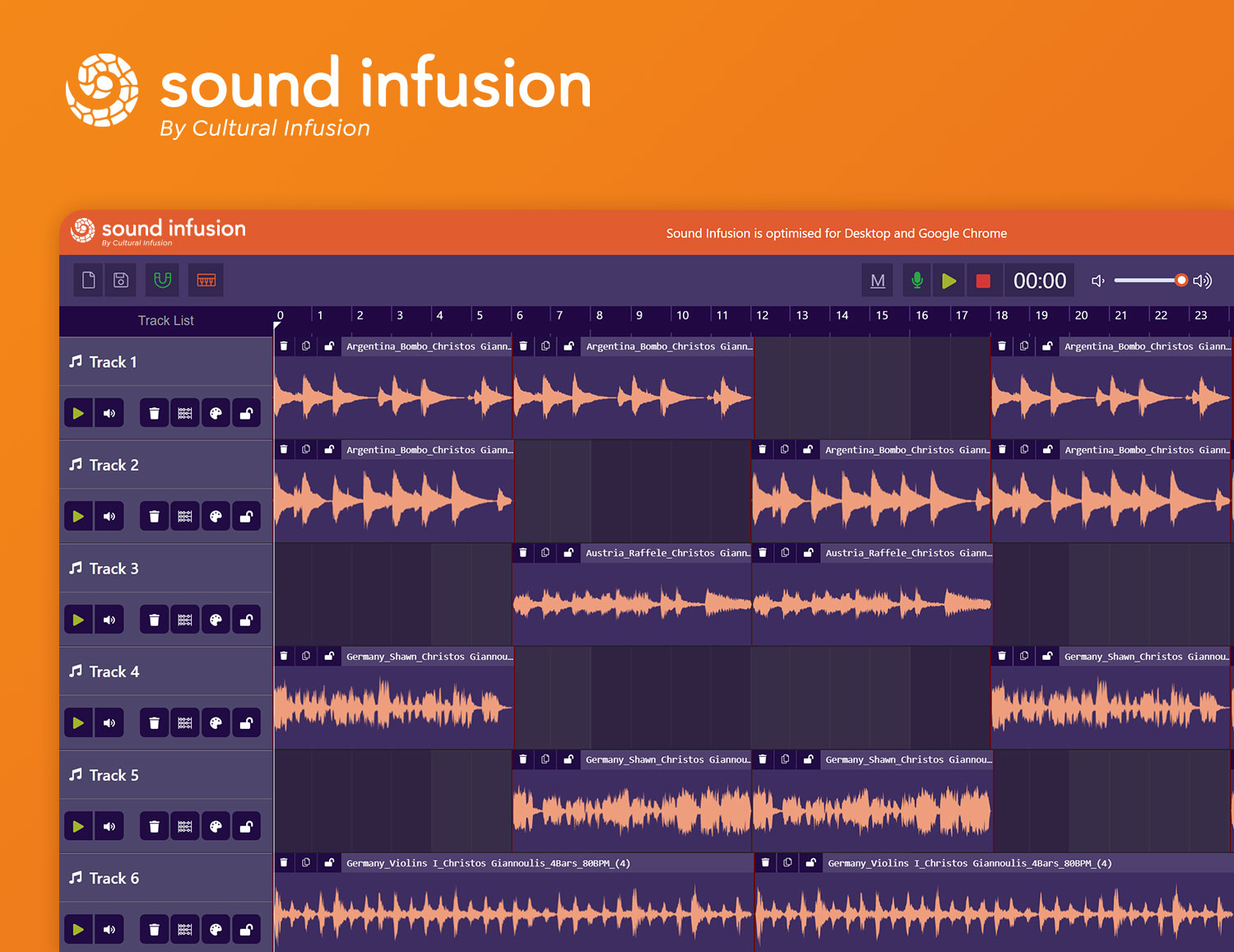
Task: Open Track 3 grid options
Action: coord(185,620)
